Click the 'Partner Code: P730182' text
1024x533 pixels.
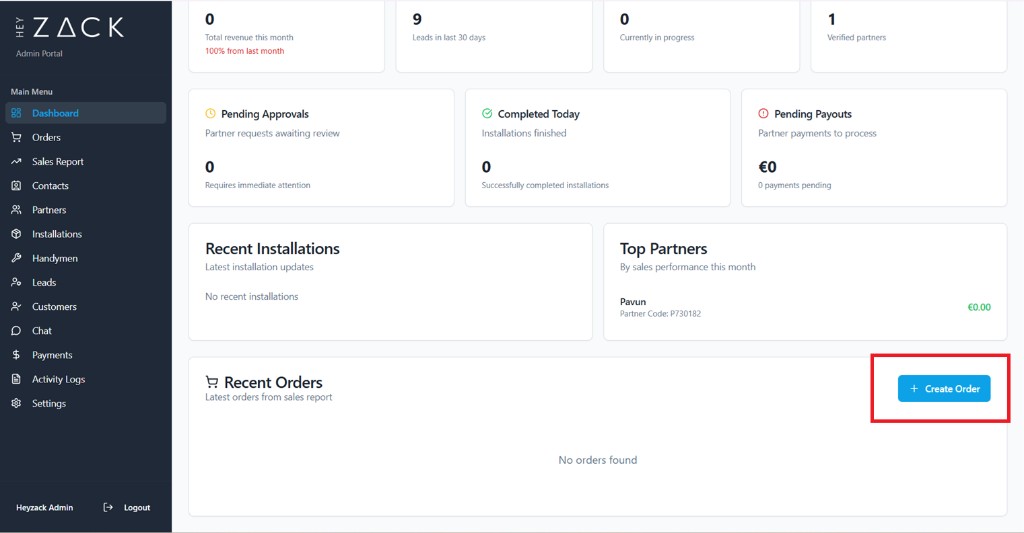[x=660, y=314]
